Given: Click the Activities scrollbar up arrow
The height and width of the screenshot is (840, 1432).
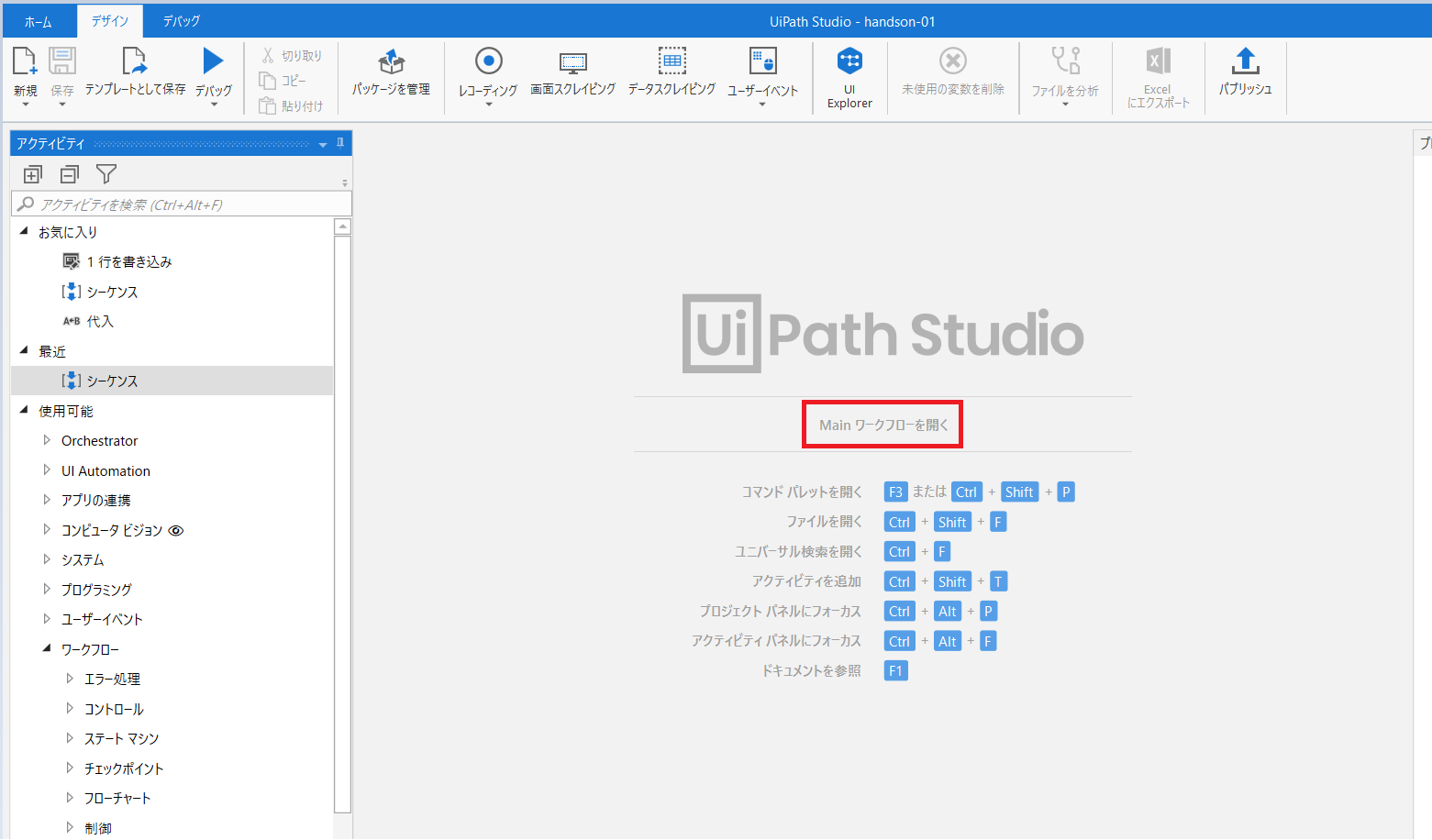Looking at the screenshot, I should [343, 227].
